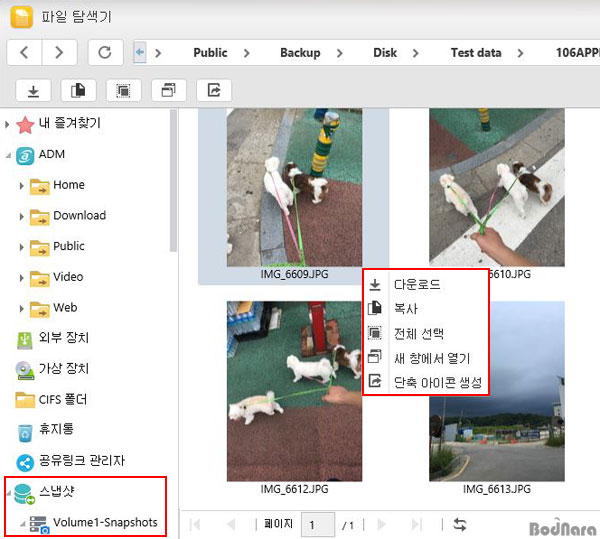Click the 외부 장치 USB icon
The width and height of the screenshot is (600, 539).
pos(25,340)
